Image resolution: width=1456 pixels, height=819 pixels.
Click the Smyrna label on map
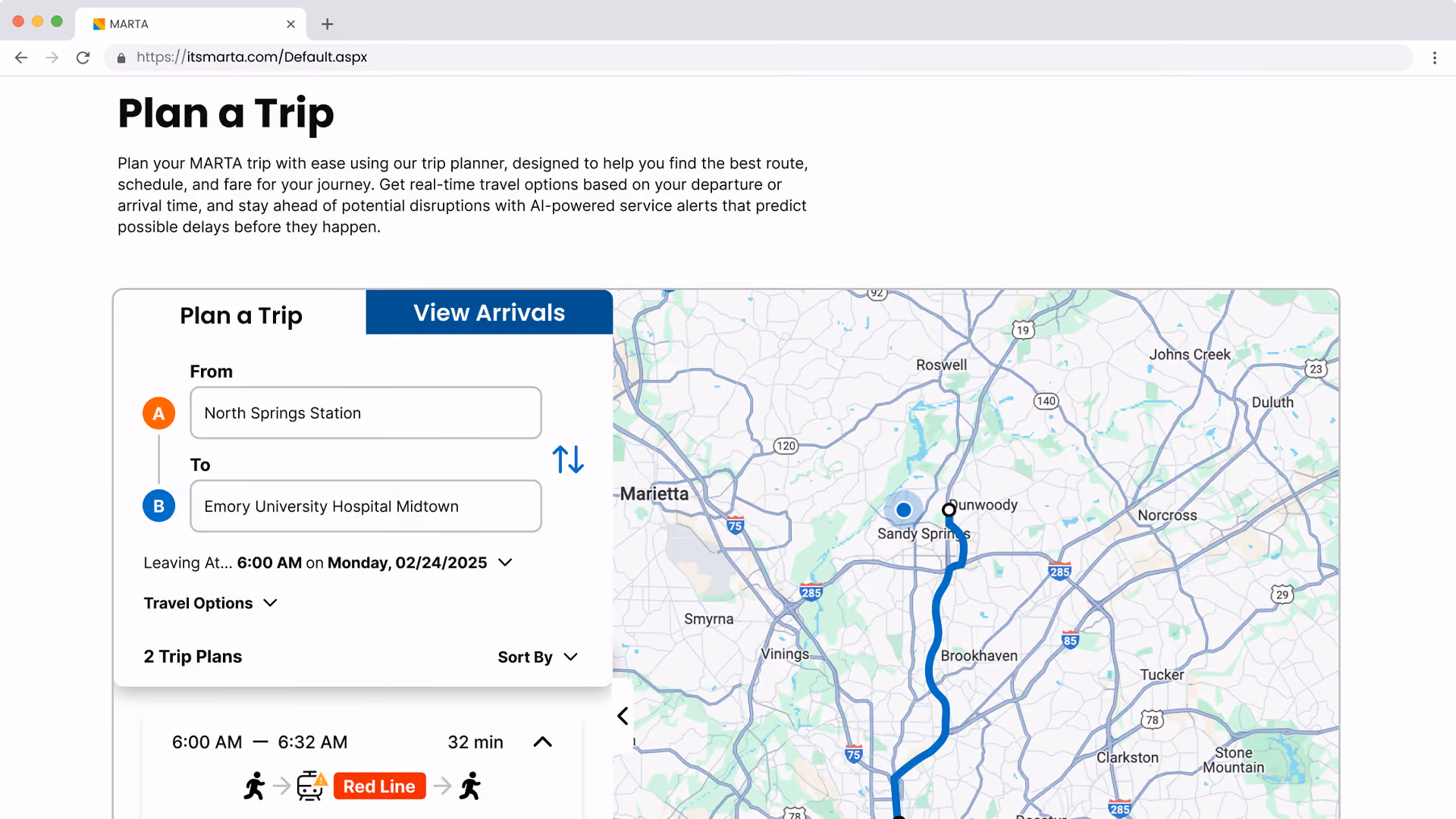(708, 619)
